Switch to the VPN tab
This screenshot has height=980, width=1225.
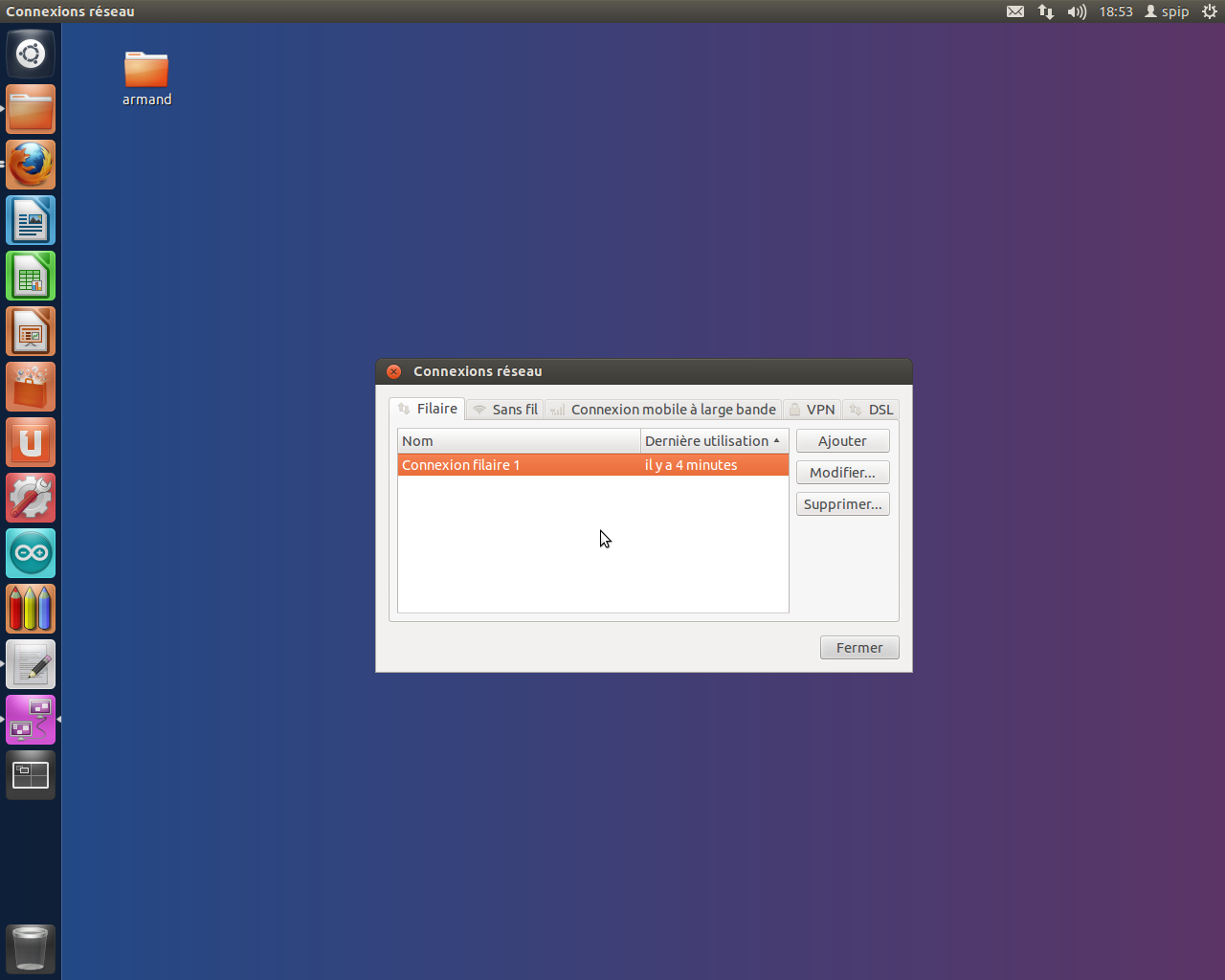tap(812, 410)
